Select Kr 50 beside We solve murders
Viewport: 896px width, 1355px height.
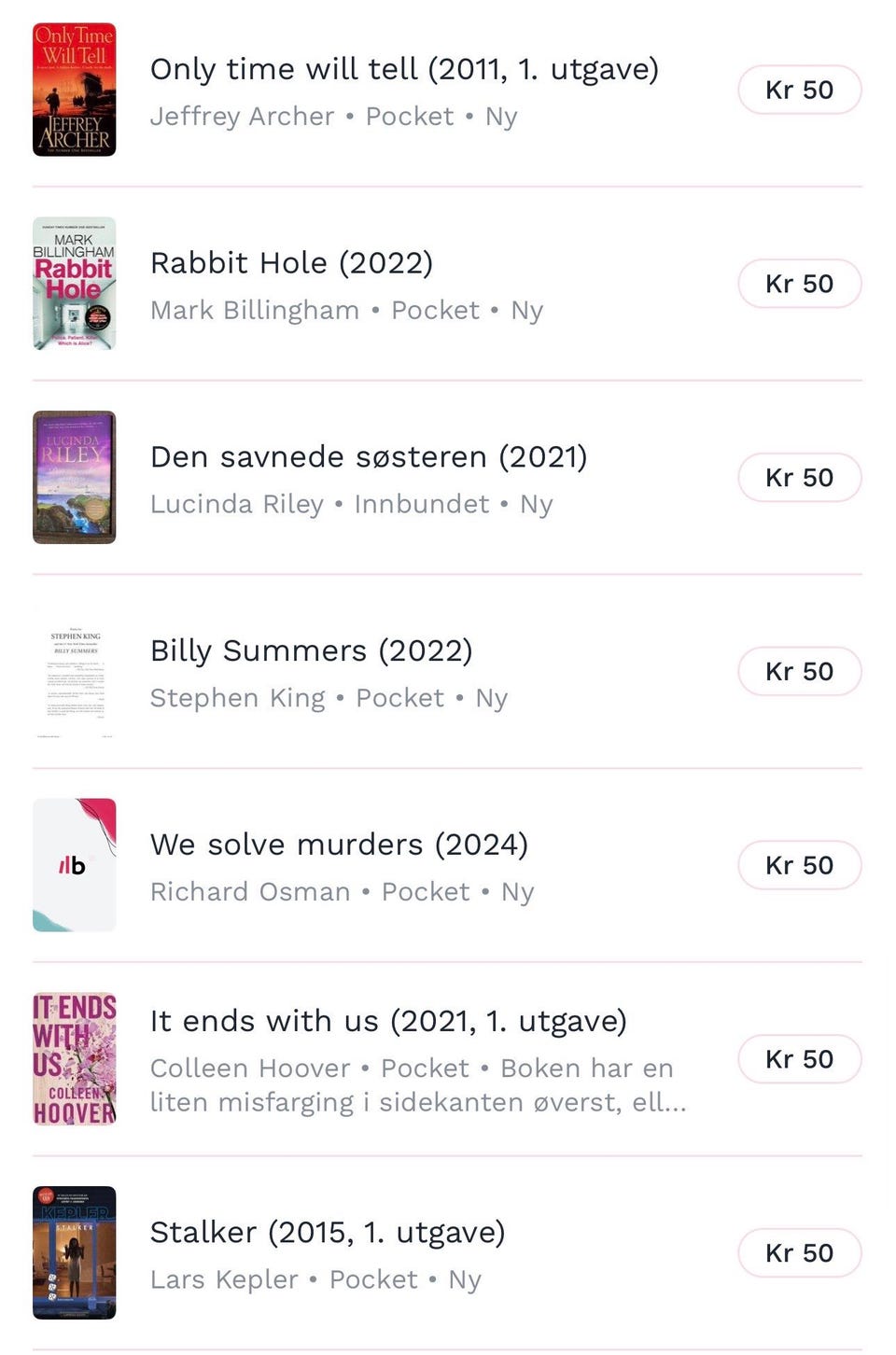coord(800,865)
